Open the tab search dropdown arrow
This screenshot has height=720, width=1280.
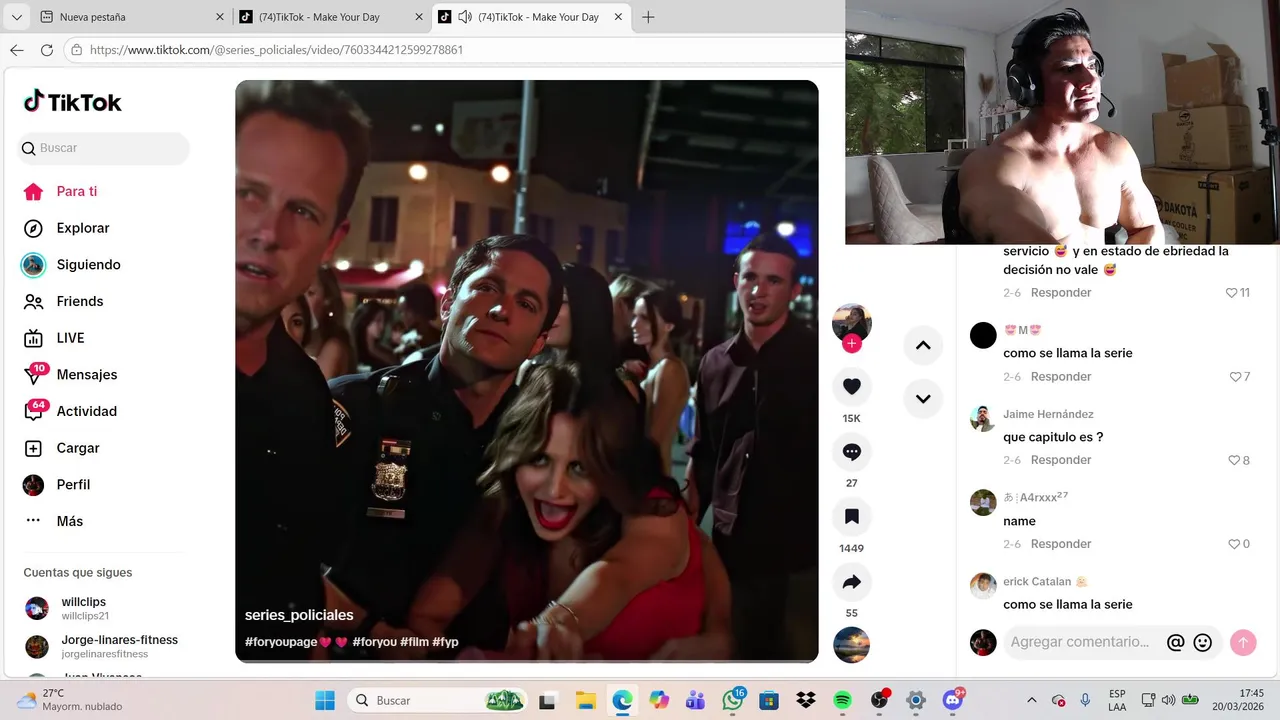point(16,17)
